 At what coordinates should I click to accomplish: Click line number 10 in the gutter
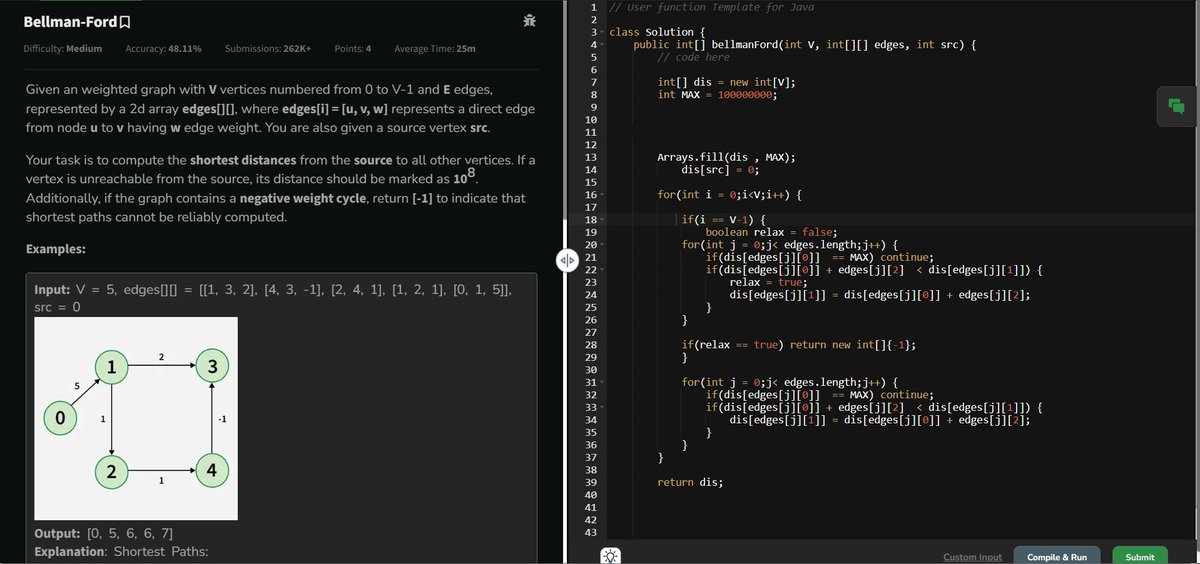coord(590,120)
